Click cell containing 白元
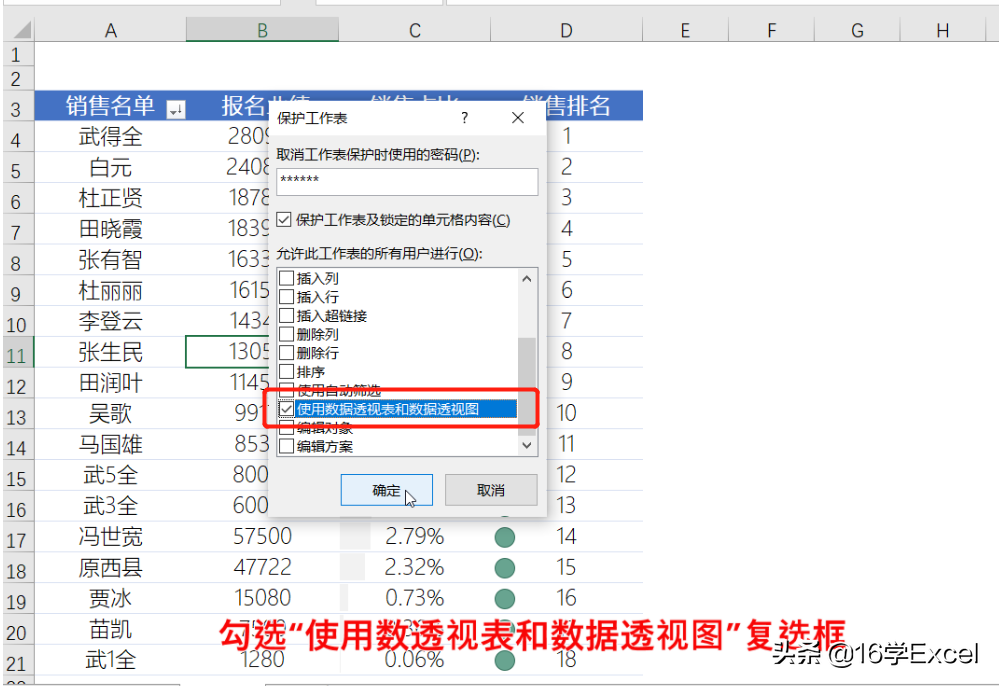Viewport: 999px width, 686px height. tap(110, 167)
